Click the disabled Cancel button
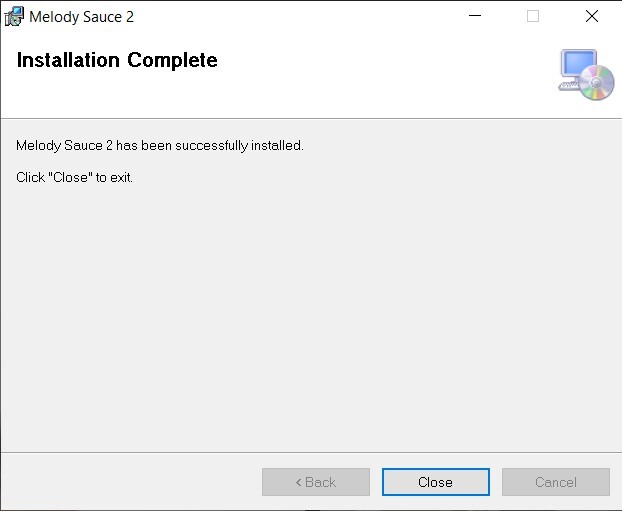Screen dimensions: 622x511 [556, 482]
